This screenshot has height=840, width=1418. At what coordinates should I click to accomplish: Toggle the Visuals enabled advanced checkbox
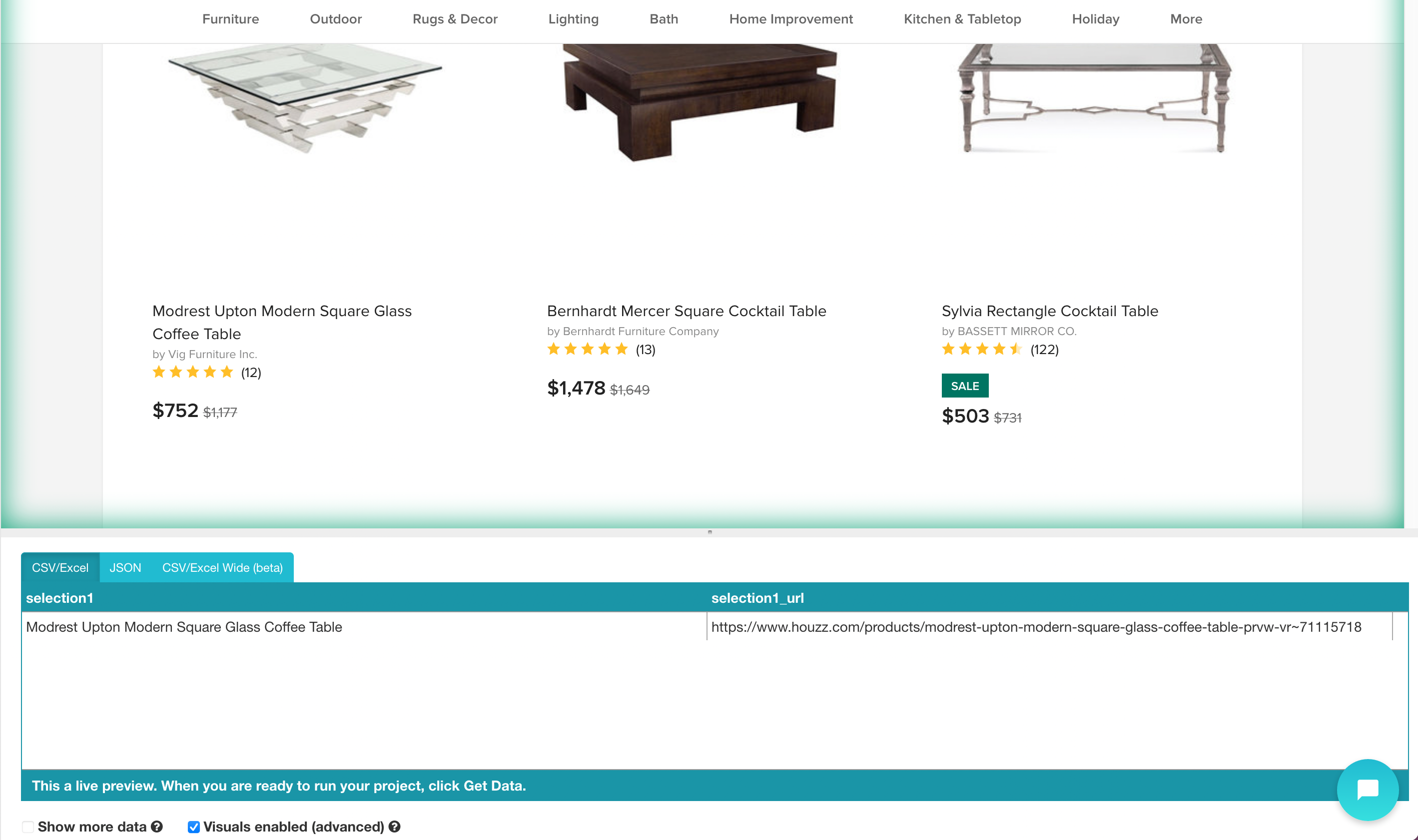192,827
